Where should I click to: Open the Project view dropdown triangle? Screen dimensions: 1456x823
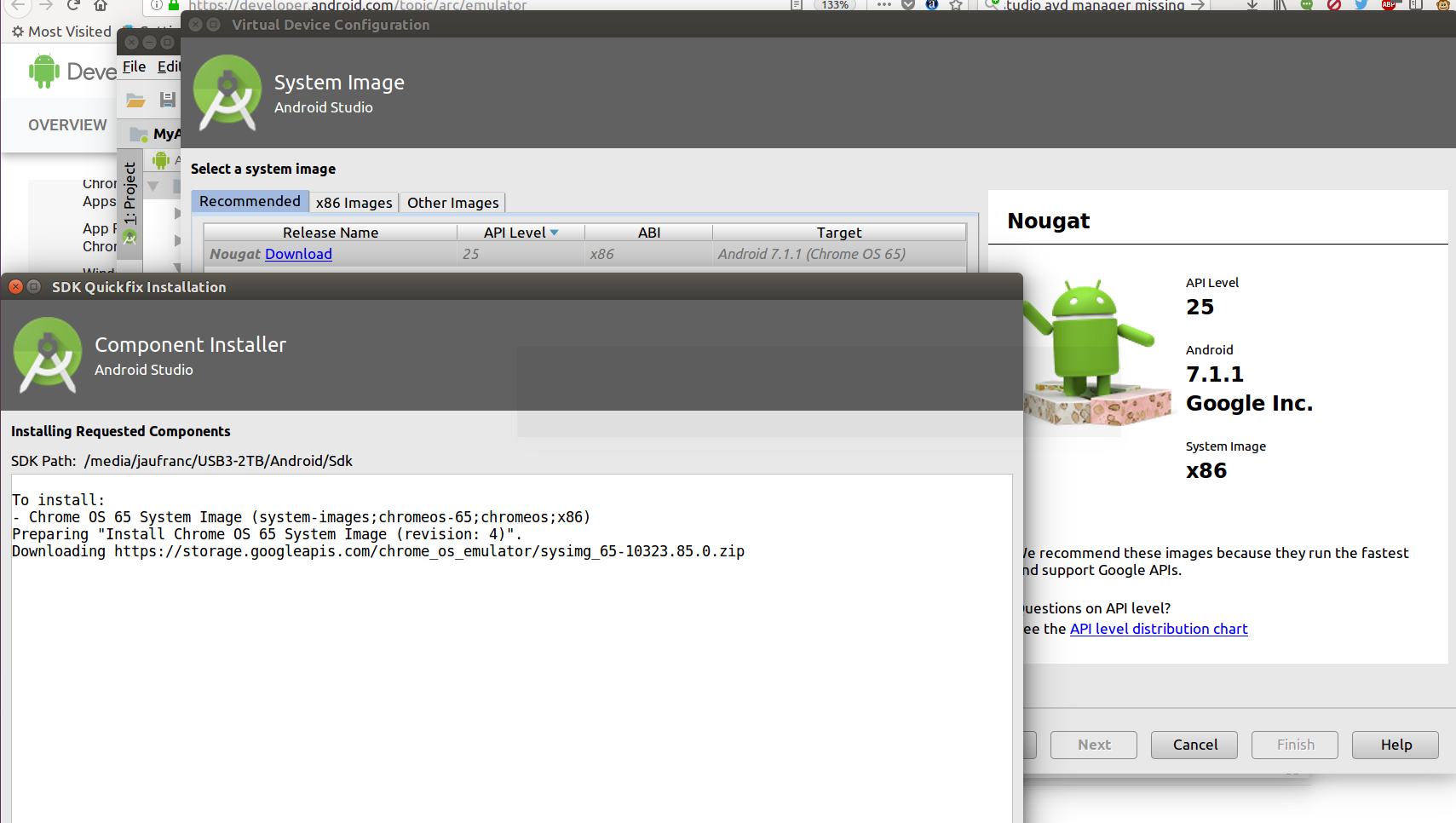[153, 186]
